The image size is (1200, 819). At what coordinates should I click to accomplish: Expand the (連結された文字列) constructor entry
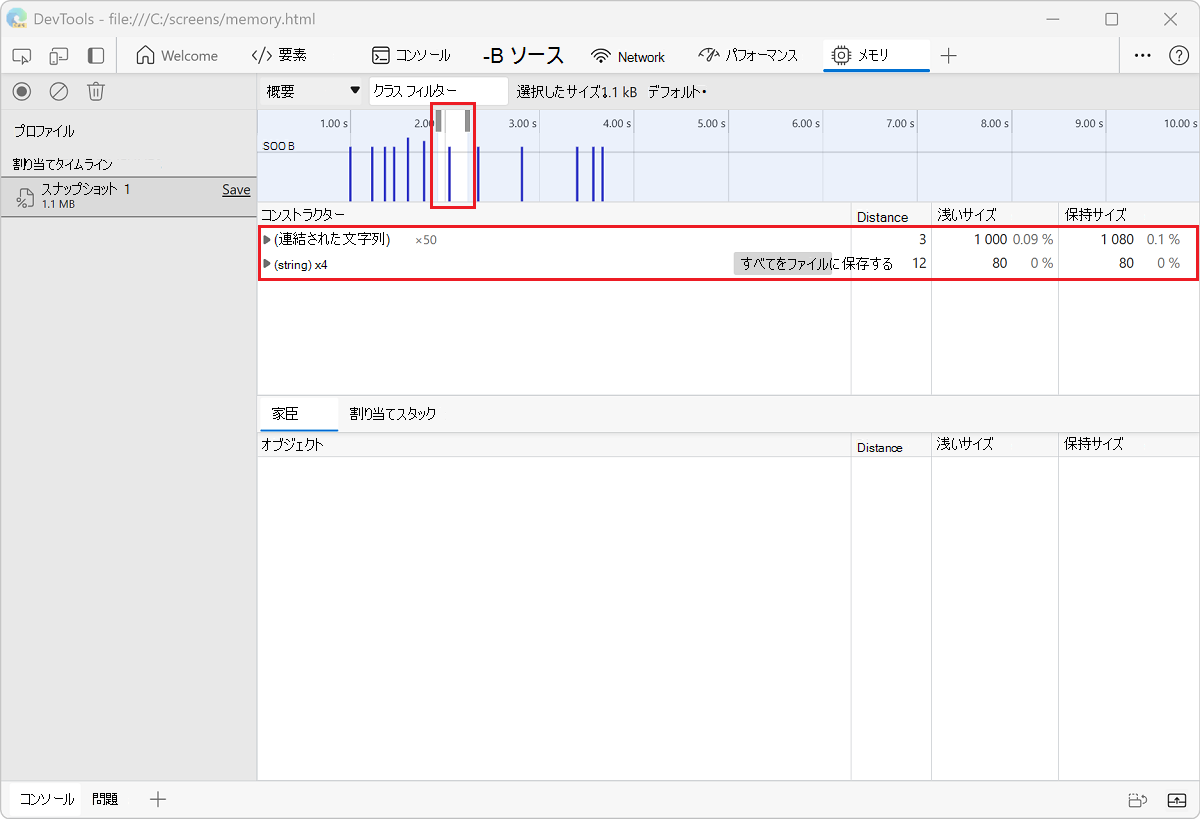point(266,240)
